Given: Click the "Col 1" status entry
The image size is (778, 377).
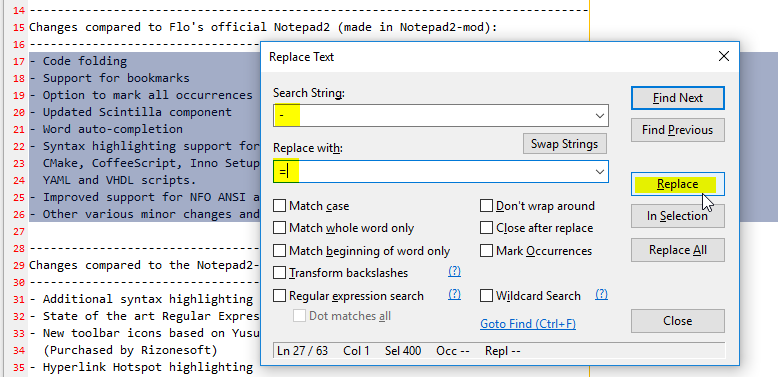Looking at the screenshot, I should coord(356,351).
